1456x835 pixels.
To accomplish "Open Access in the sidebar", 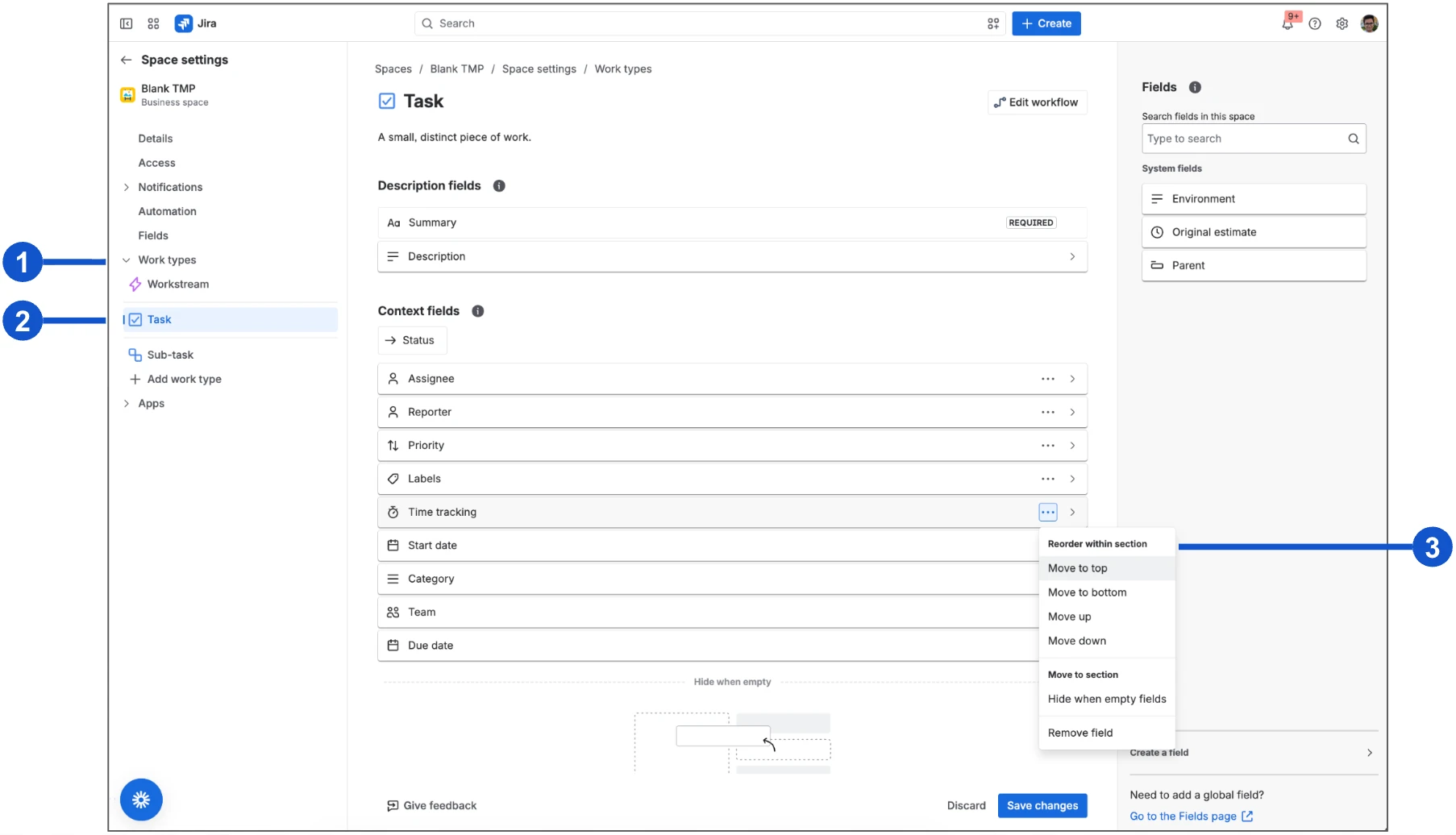I will 156,163.
